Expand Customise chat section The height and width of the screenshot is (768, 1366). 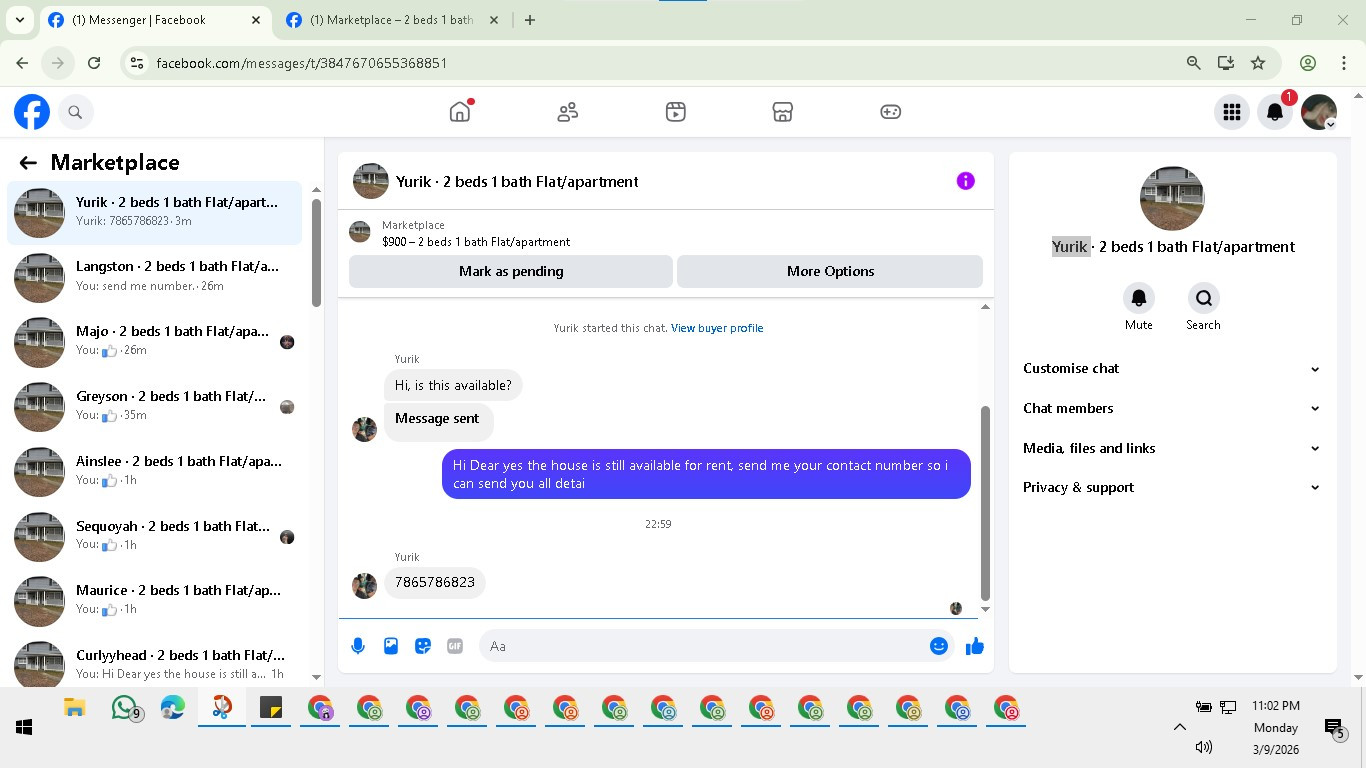click(x=1171, y=368)
